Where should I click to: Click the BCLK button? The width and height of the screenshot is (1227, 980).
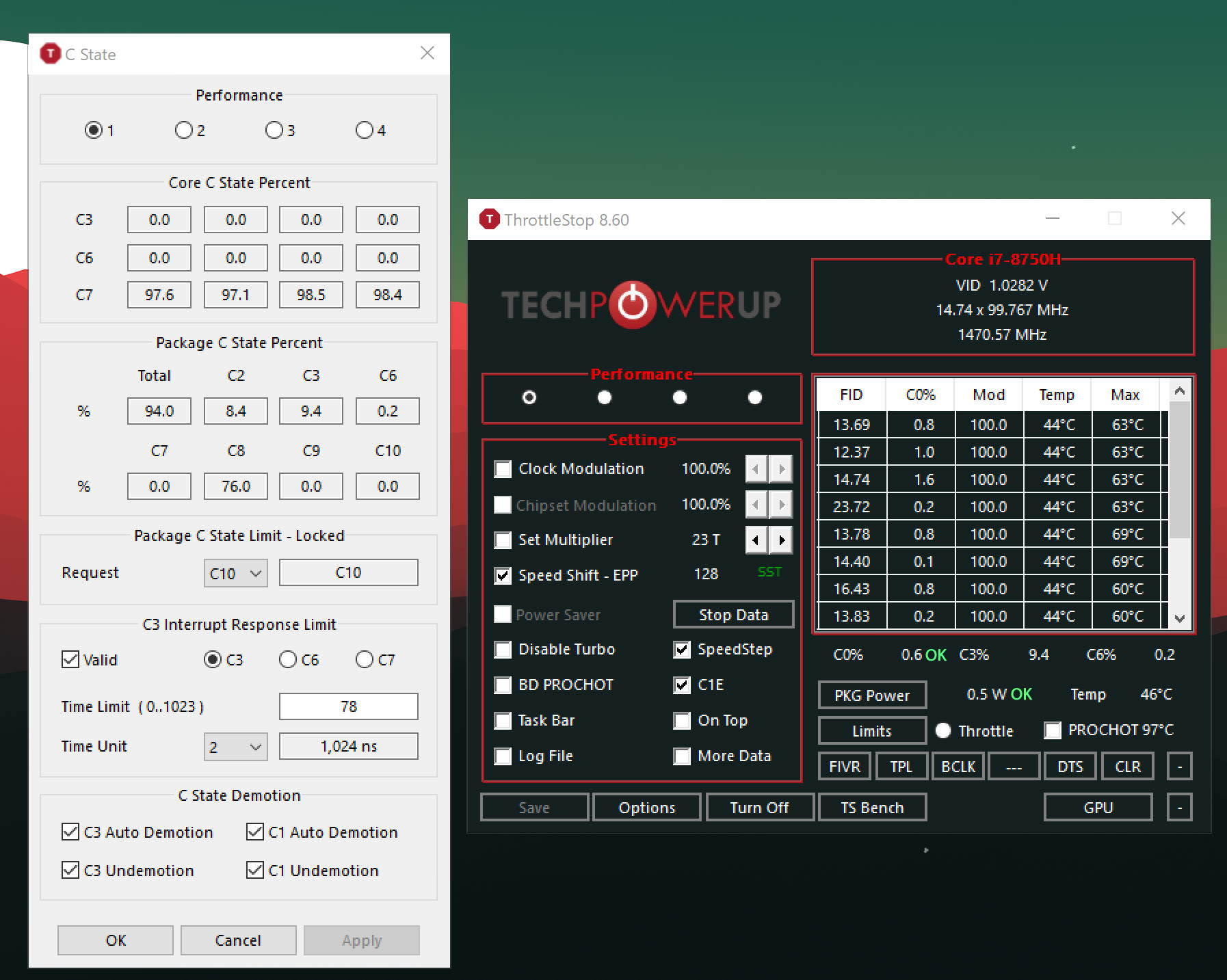tap(958, 766)
